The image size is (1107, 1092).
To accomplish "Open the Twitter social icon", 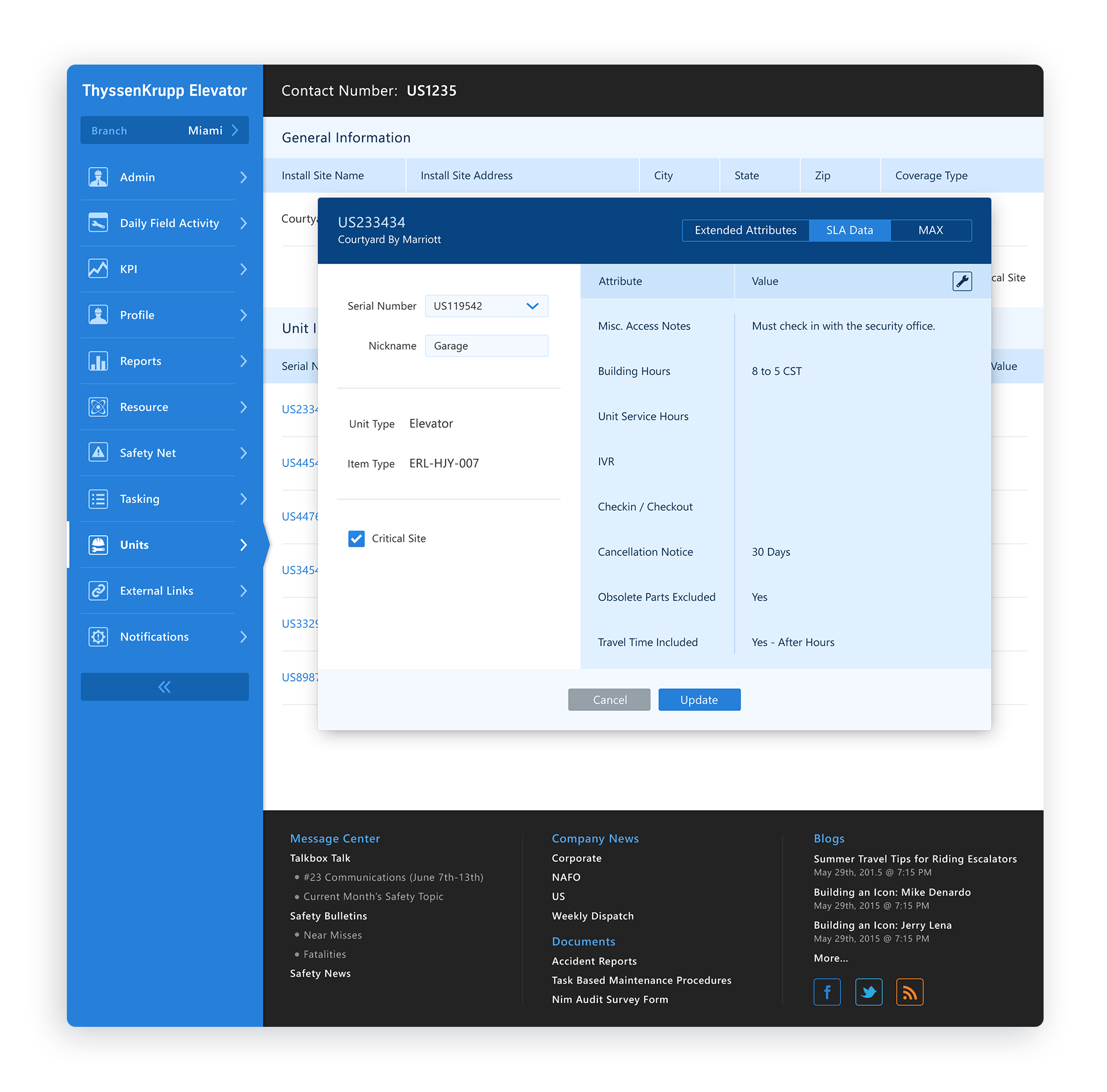I will pyautogui.click(x=868, y=992).
